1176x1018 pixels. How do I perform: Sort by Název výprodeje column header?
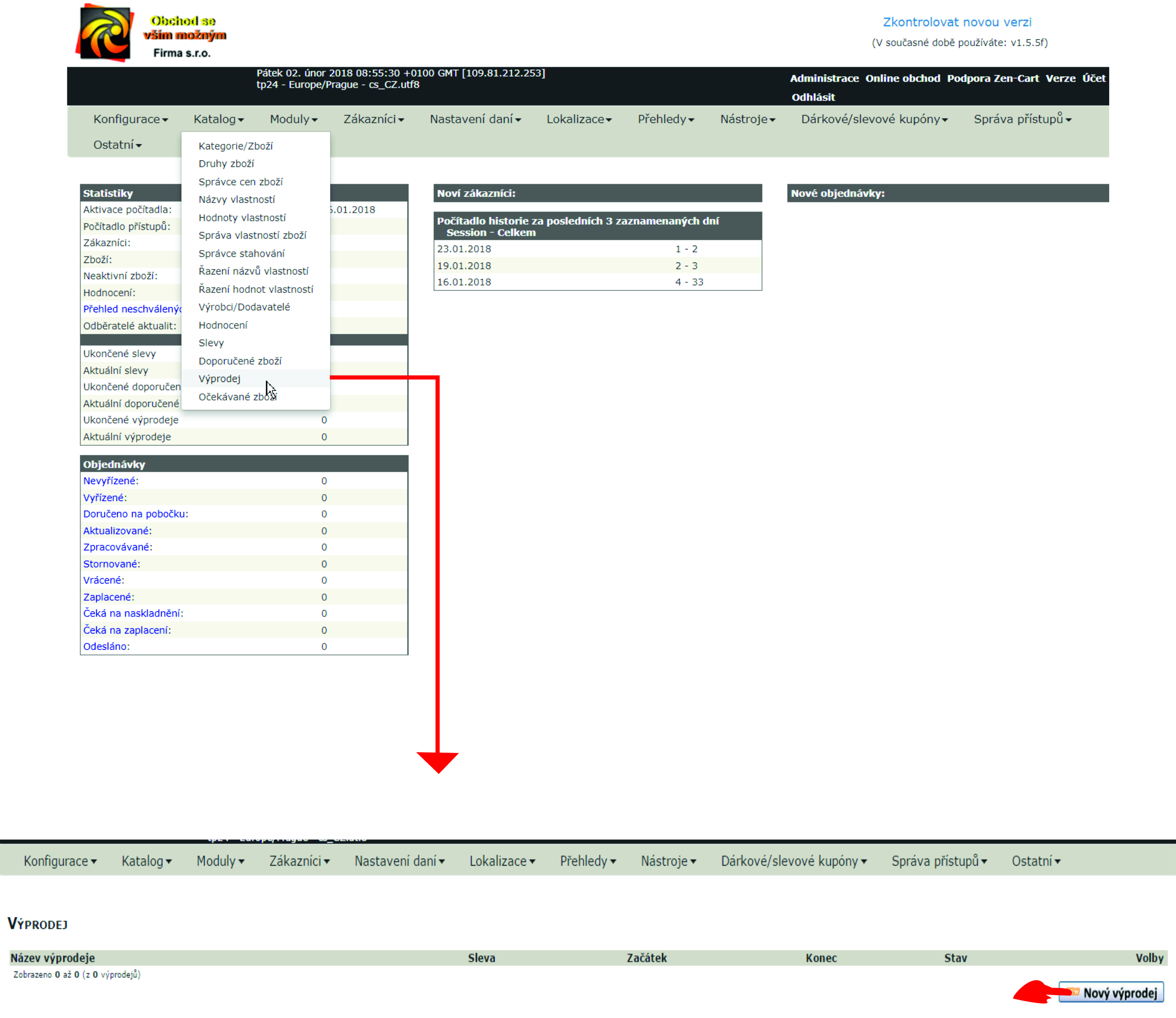[x=52, y=958]
